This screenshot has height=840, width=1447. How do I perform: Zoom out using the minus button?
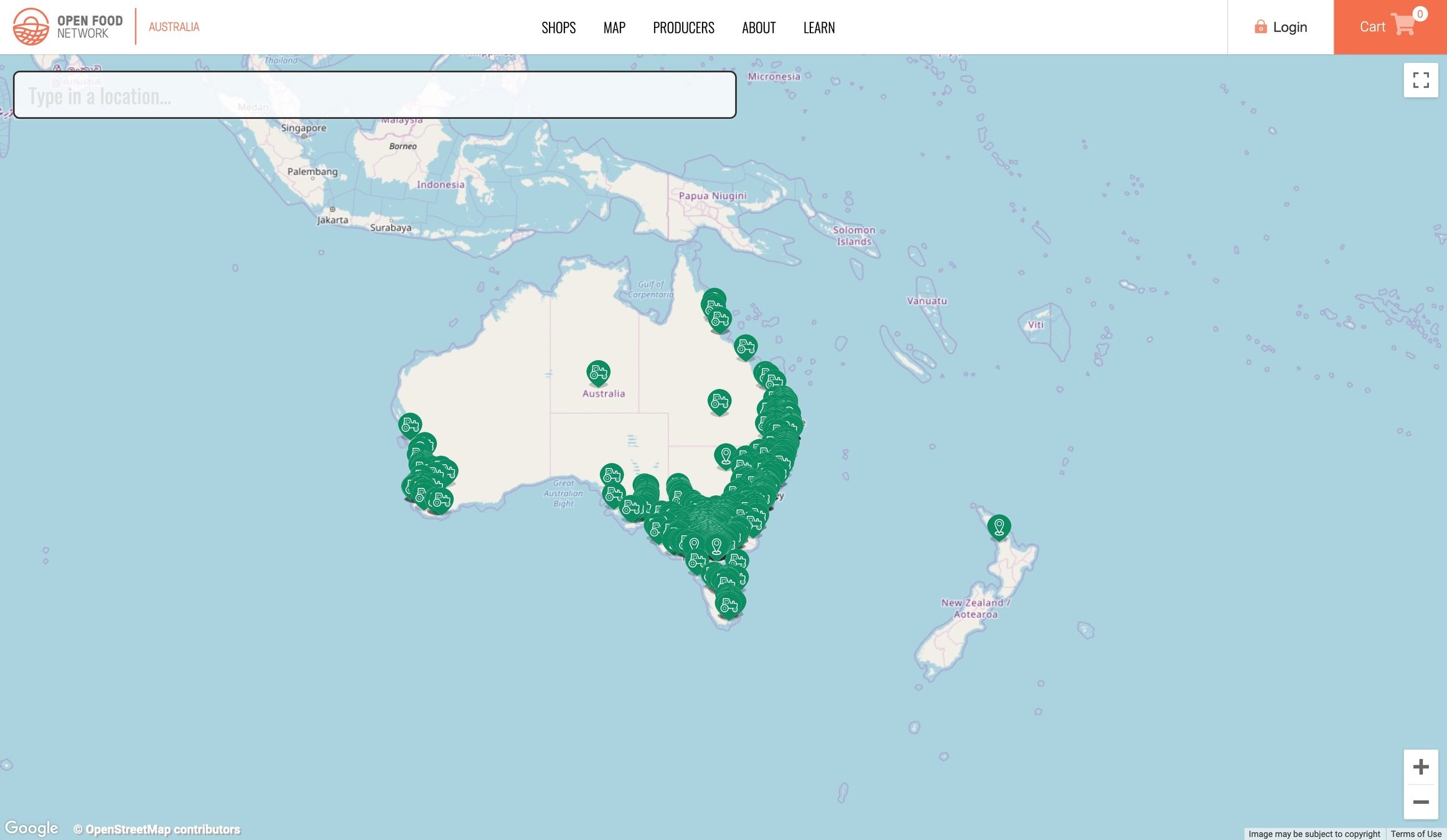(x=1420, y=802)
